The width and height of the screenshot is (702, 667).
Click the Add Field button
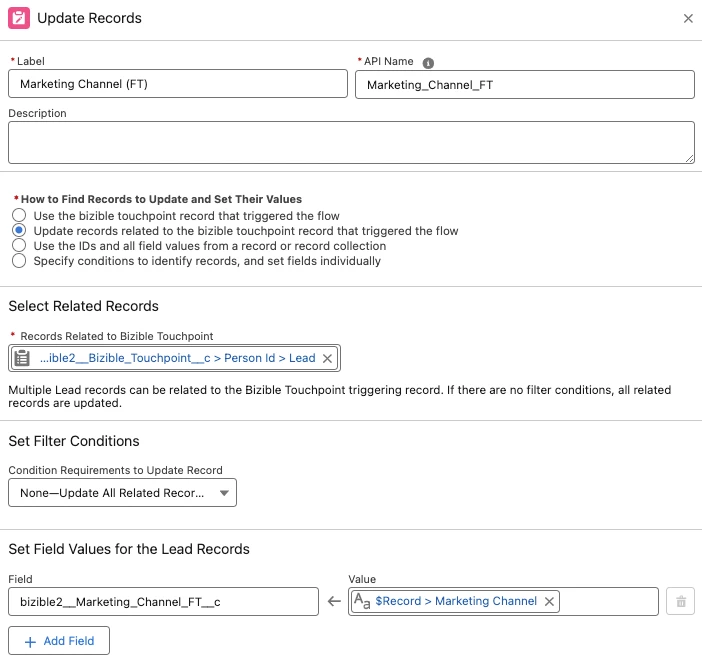(59, 641)
